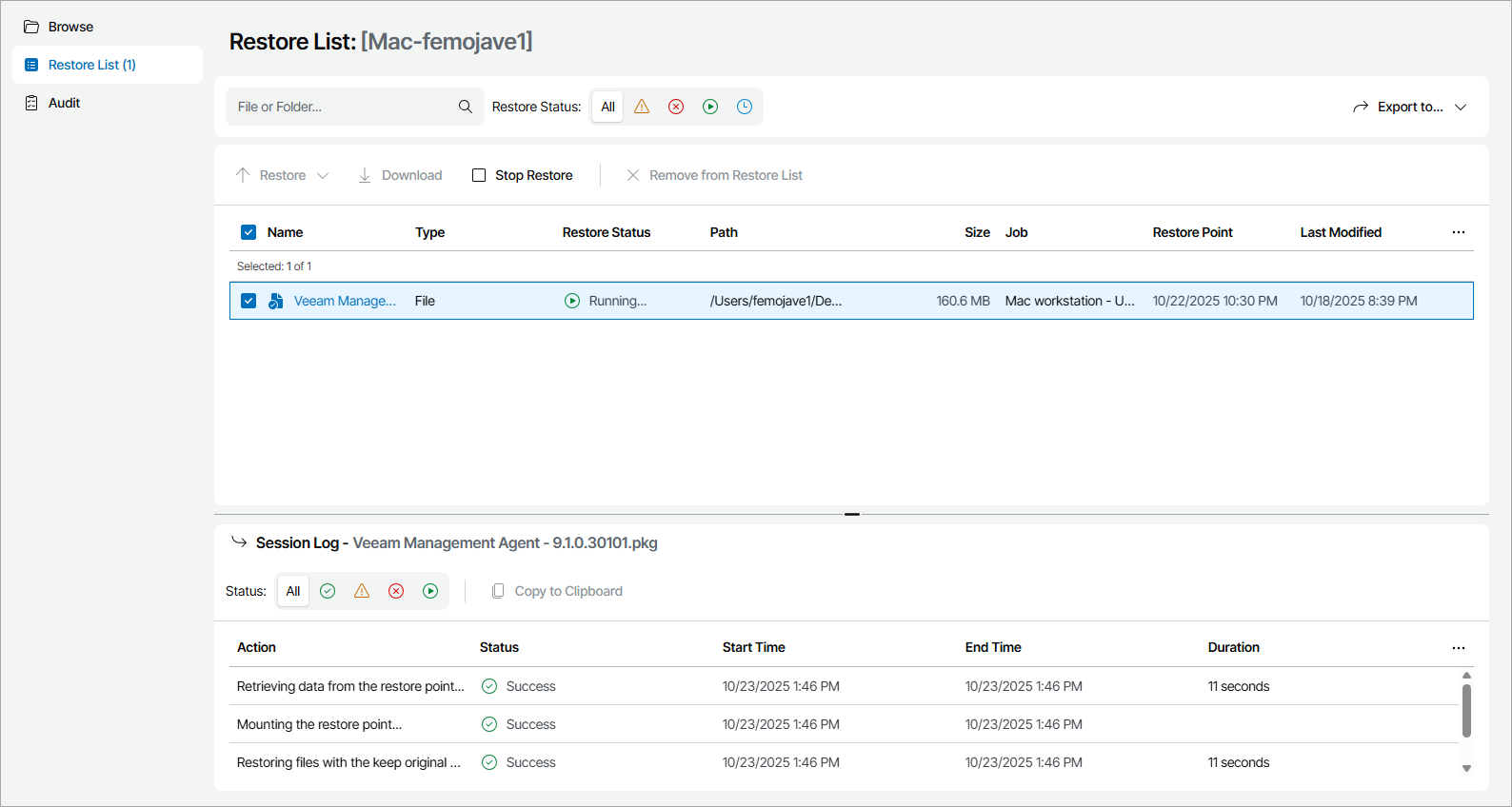Go to the Audit section
Image resolution: width=1512 pixels, height=807 pixels.
coord(64,103)
